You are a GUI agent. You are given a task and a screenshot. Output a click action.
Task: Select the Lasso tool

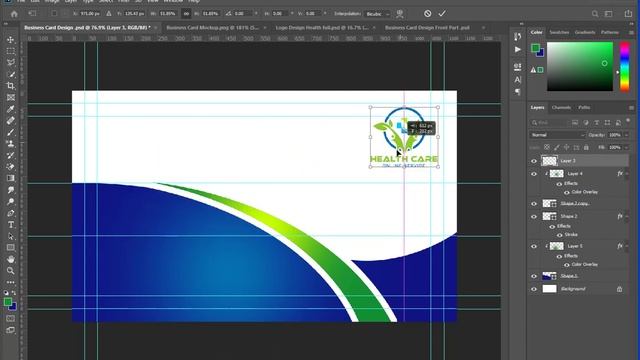(x=11, y=62)
